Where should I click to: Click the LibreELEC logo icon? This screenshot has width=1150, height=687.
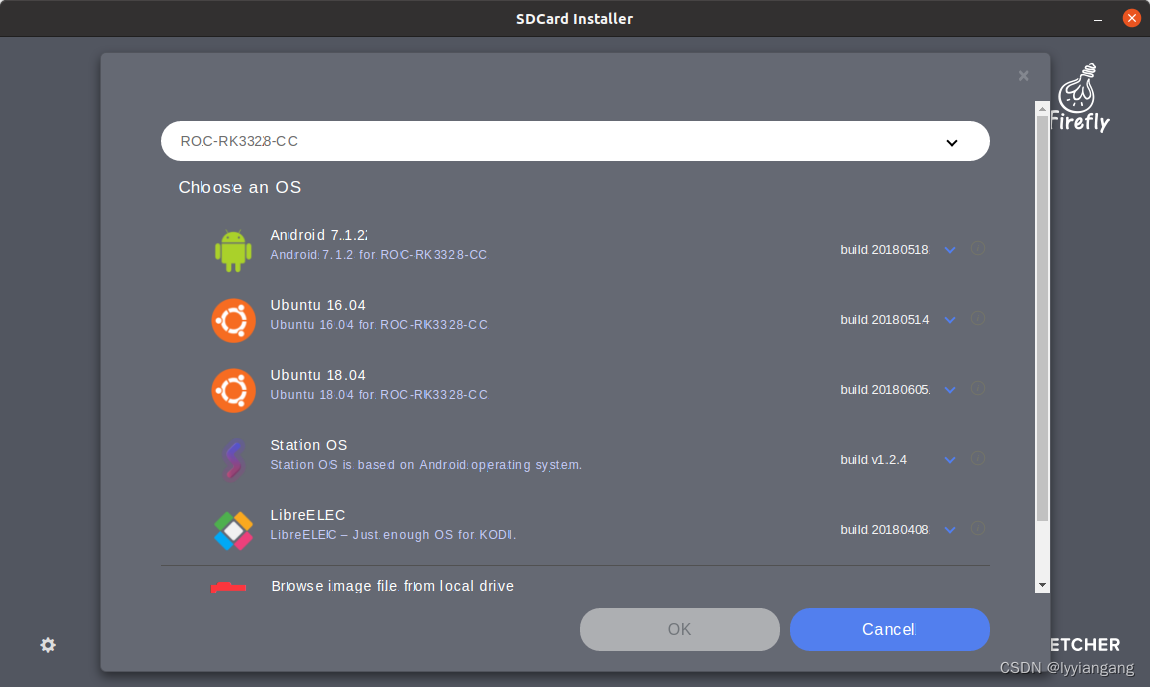click(233, 530)
